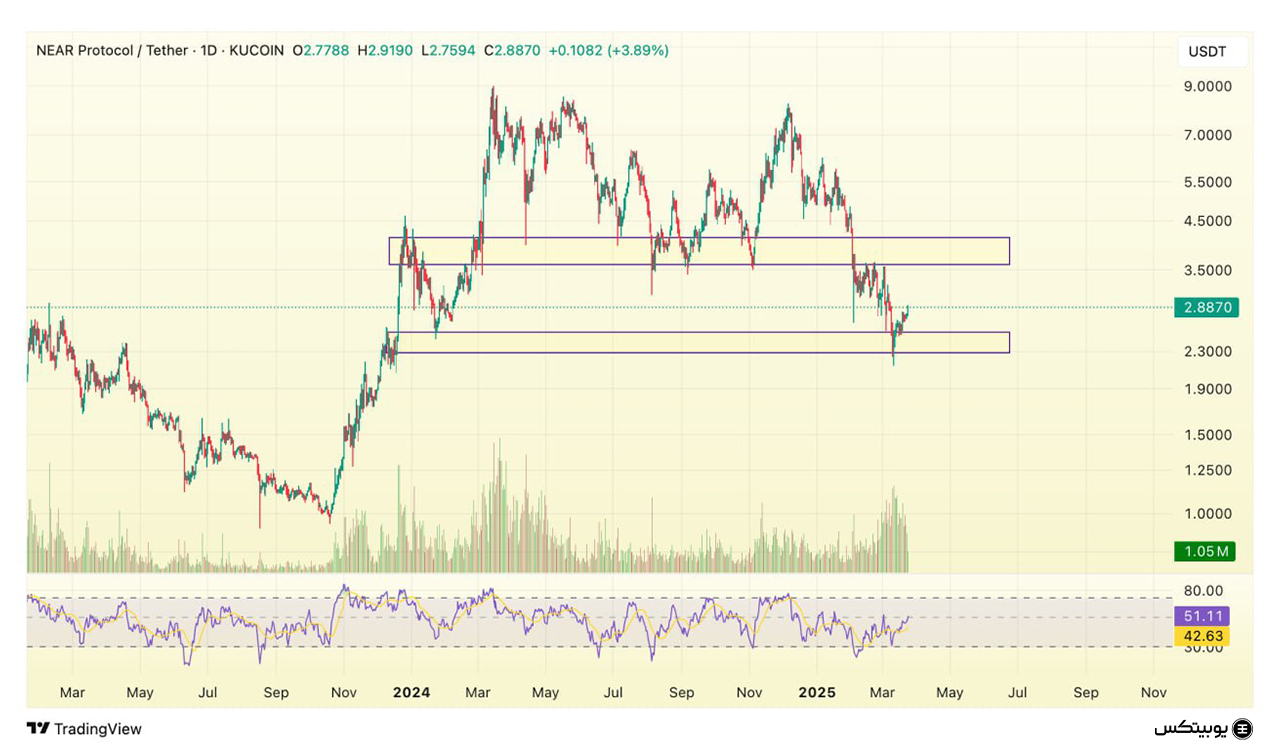The image size is (1280, 749).
Task: Click the 1.05M volume label
Action: pos(1207,551)
